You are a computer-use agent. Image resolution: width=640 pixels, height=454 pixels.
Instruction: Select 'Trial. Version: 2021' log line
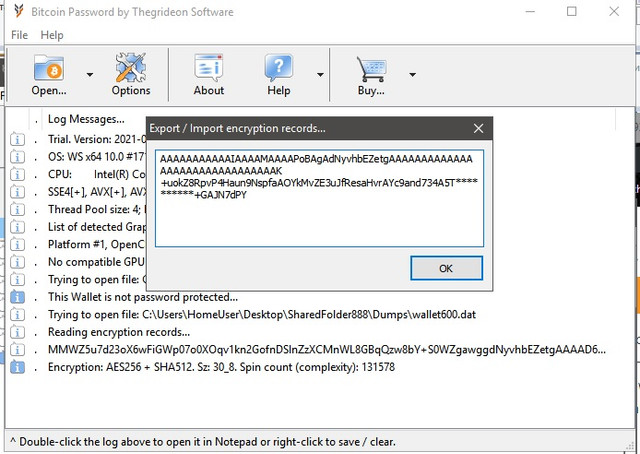[97, 140]
